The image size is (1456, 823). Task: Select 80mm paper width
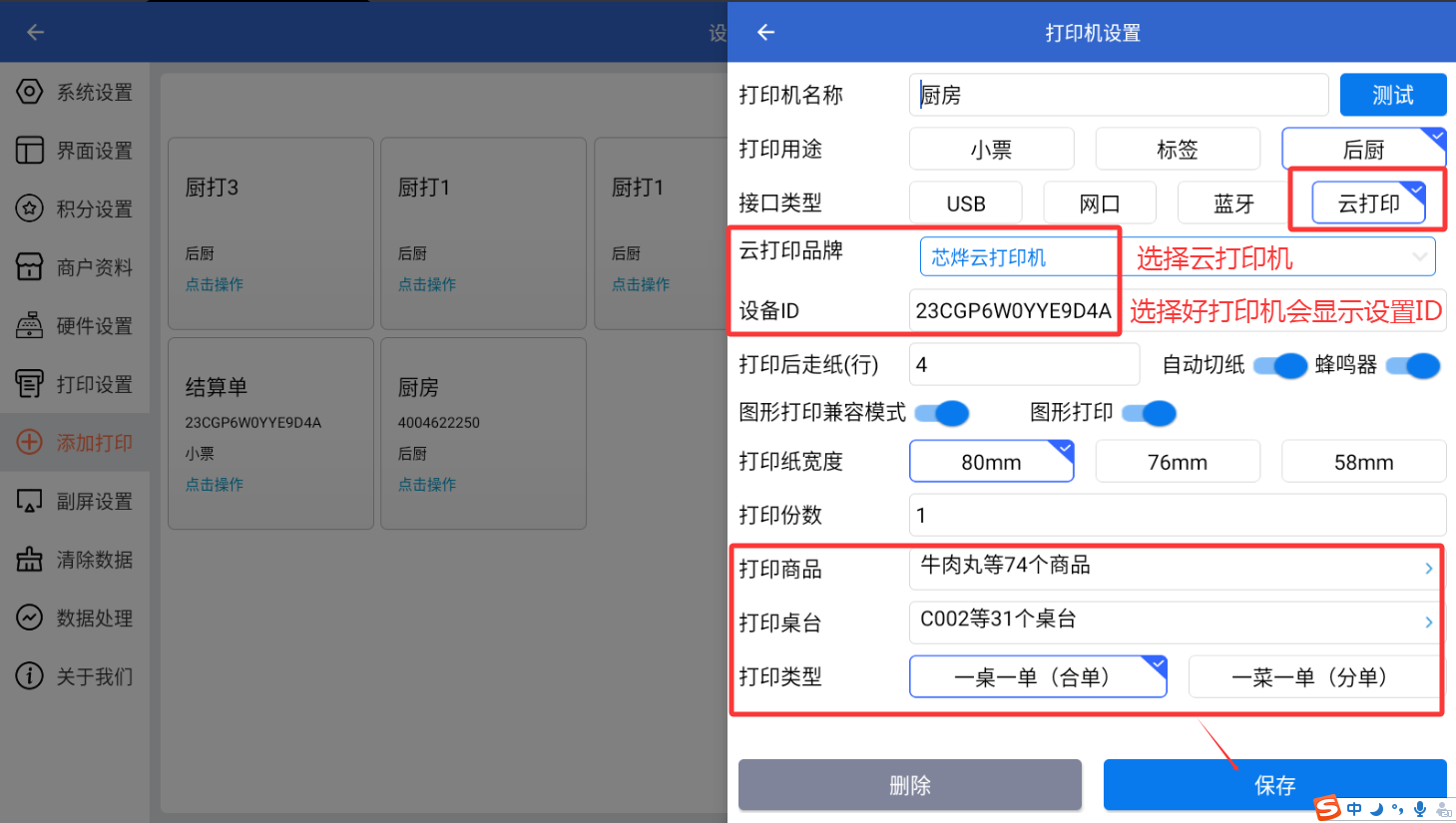pyautogui.click(x=991, y=462)
